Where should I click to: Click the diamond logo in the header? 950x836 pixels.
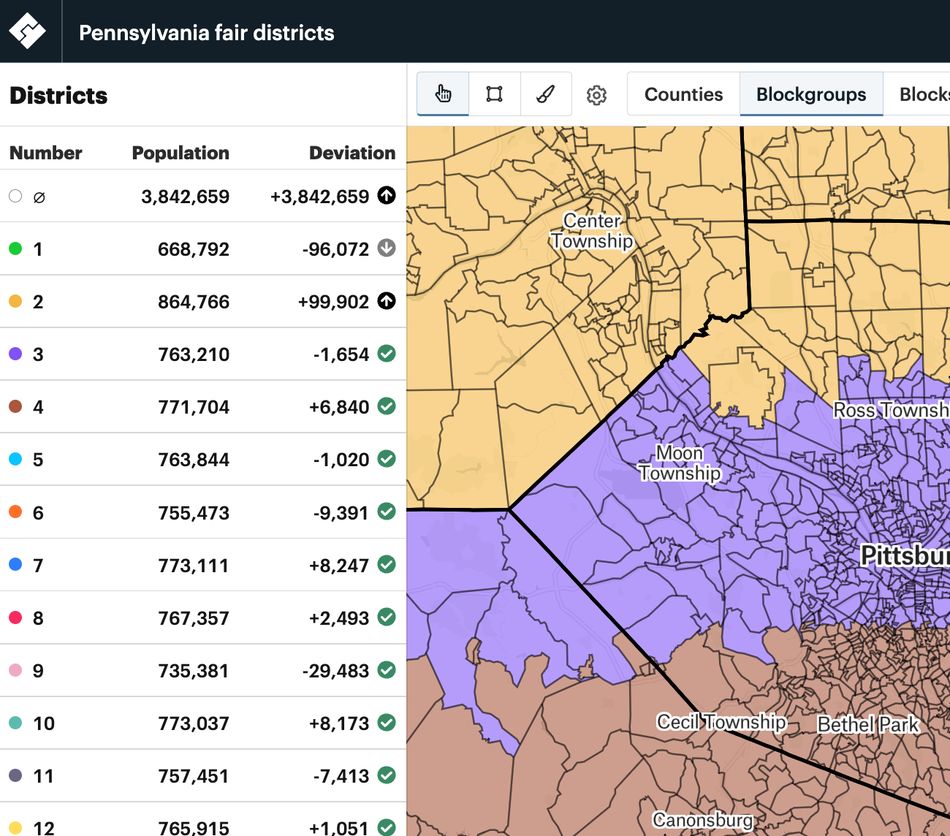click(30, 31)
